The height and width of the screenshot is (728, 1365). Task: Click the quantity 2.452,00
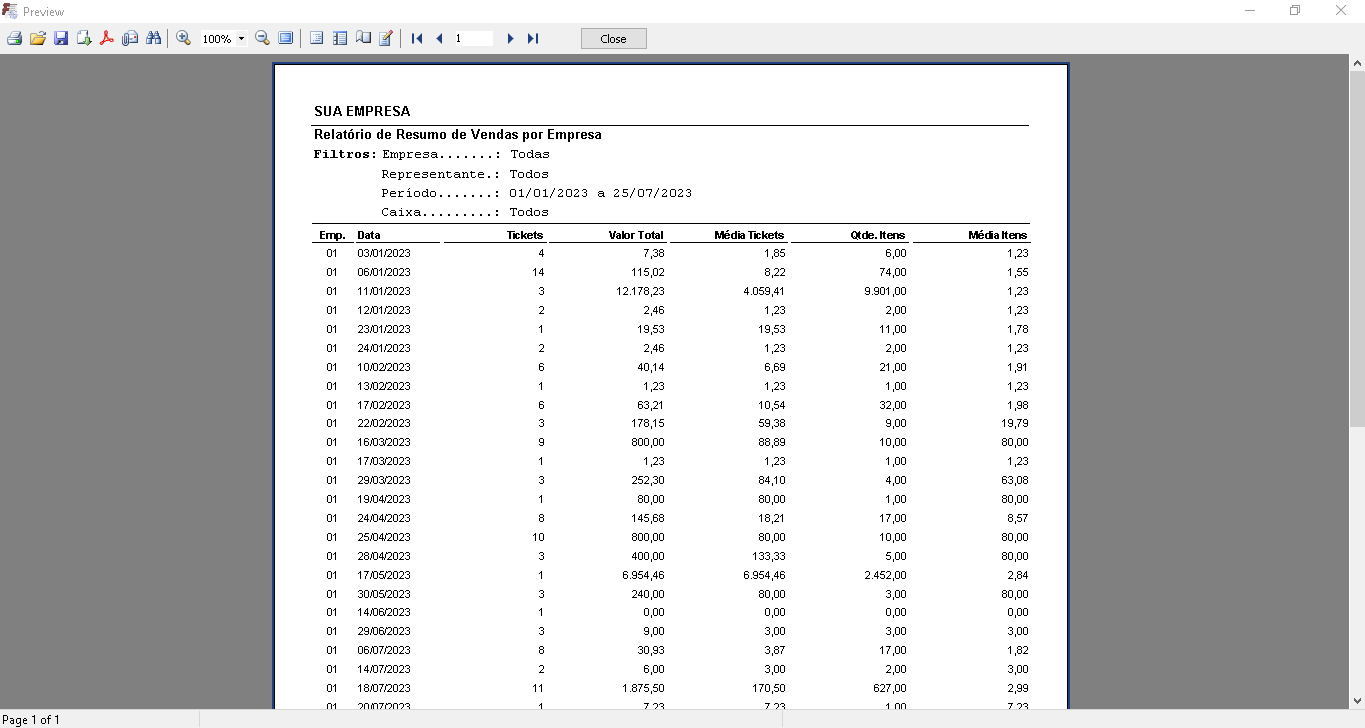coord(886,575)
